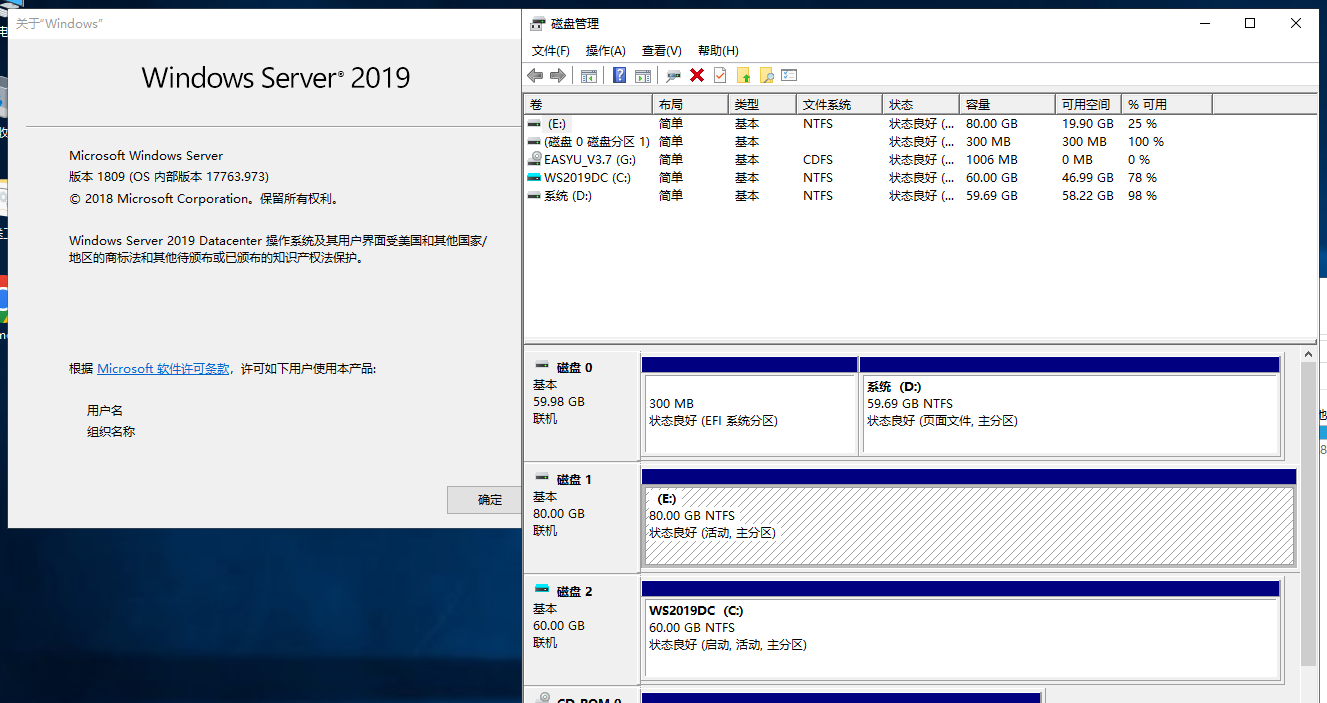The height and width of the screenshot is (703, 1327).
Task: Click the disk connect/rescan toolbar icon
Action: 674,76
